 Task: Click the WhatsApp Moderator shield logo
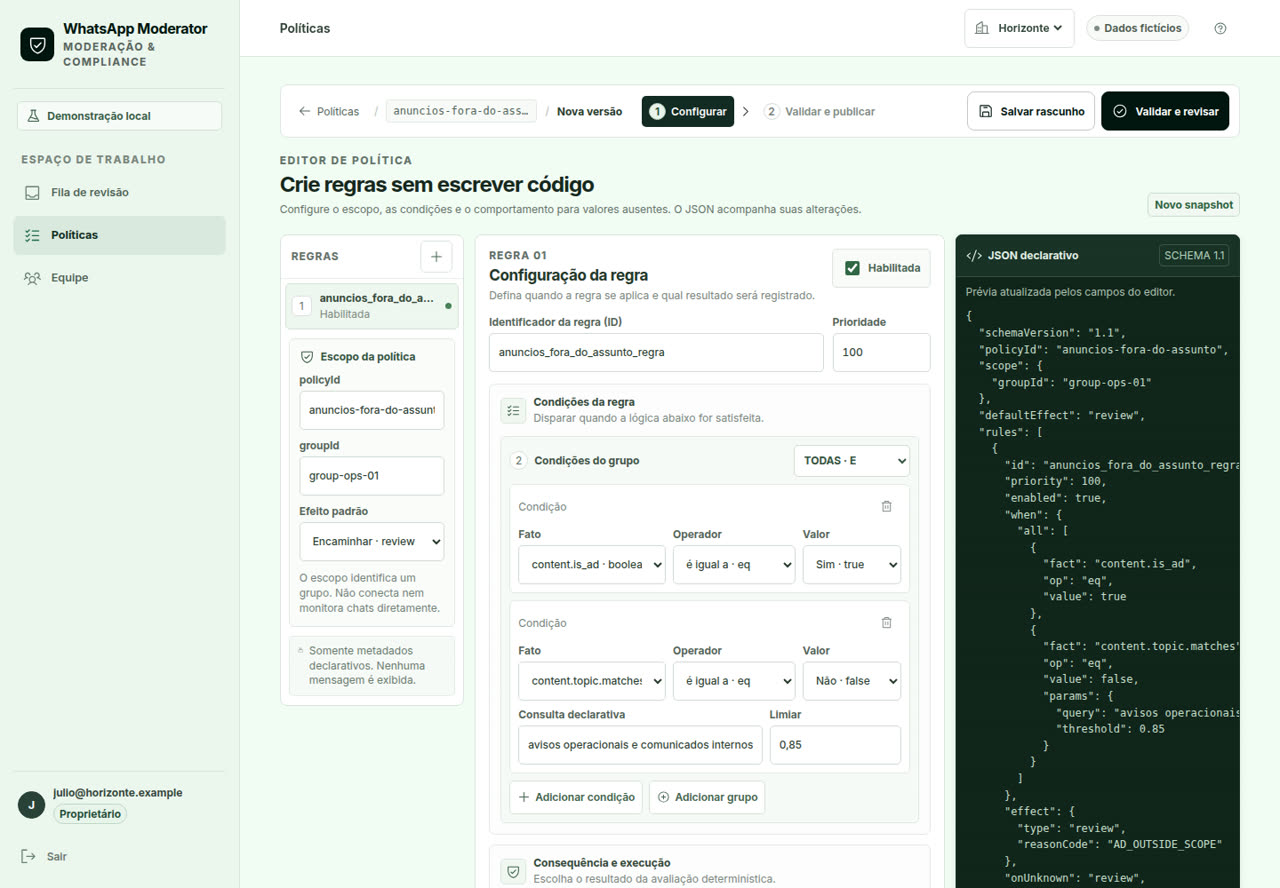coord(37,45)
